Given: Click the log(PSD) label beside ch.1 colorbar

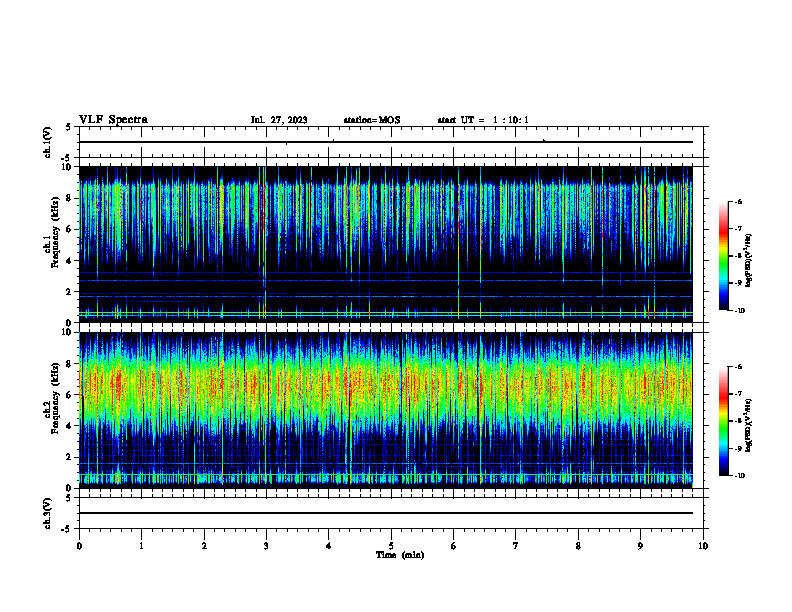Looking at the screenshot, I should pos(749,261).
